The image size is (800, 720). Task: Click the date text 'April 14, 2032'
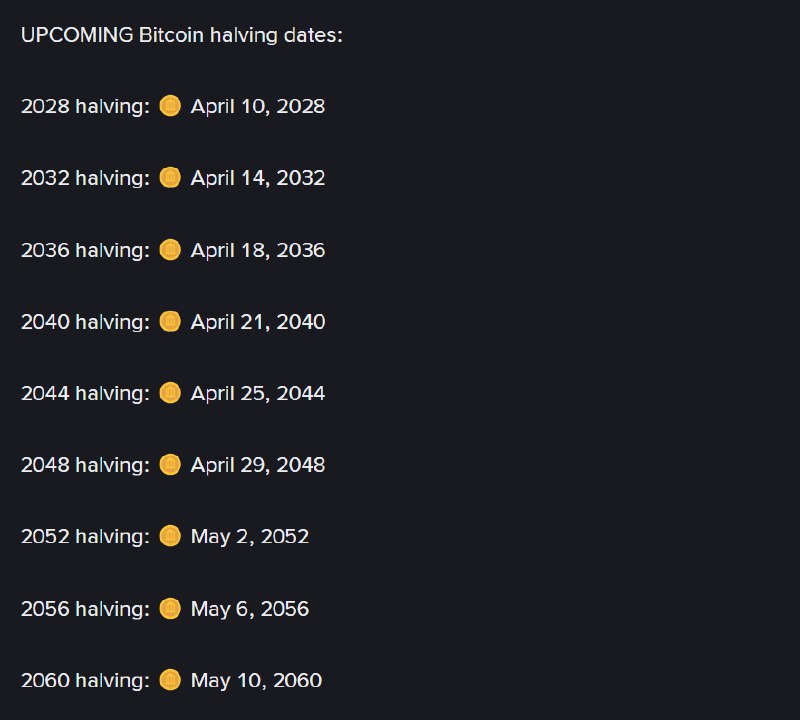pos(258,179)
